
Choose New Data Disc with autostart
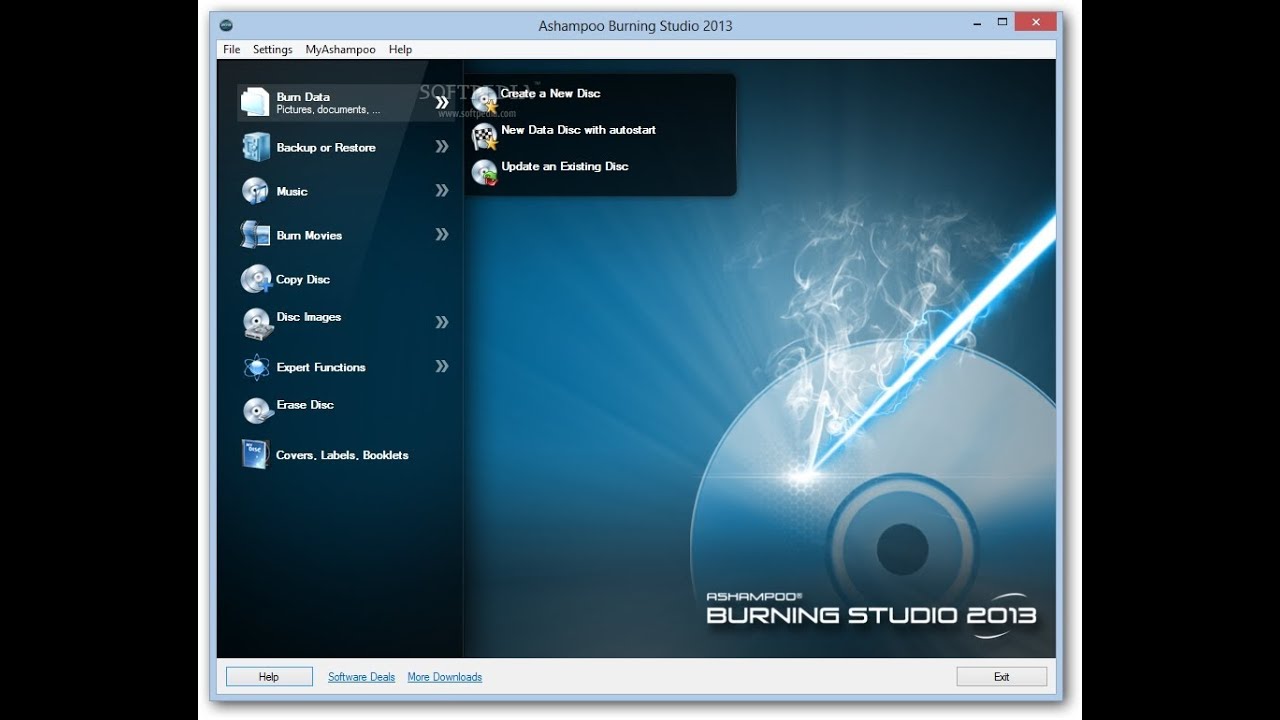[x=578, y=130]
